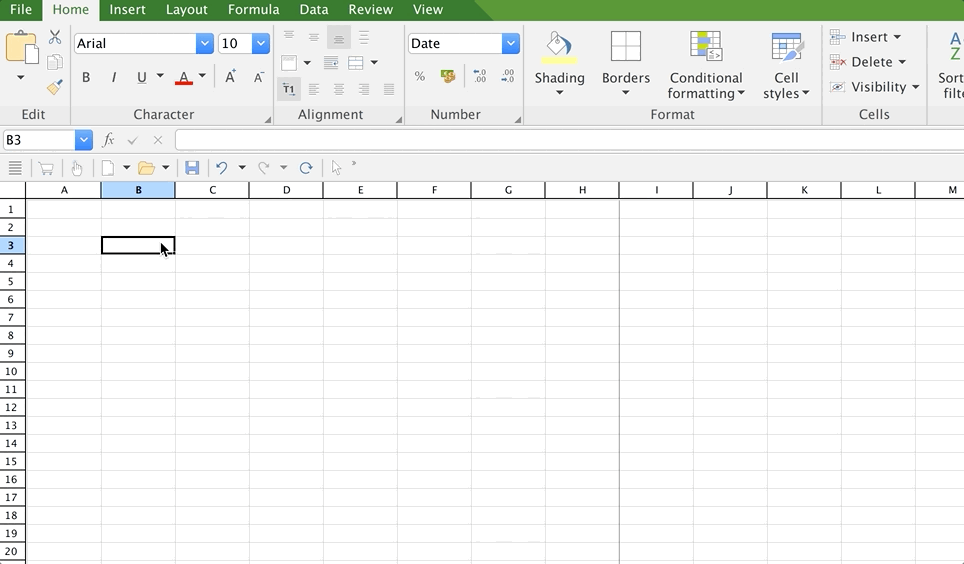The image size is (964, 564).
Task: Open the Function Wizard fx icon
Action: (109, 141)
